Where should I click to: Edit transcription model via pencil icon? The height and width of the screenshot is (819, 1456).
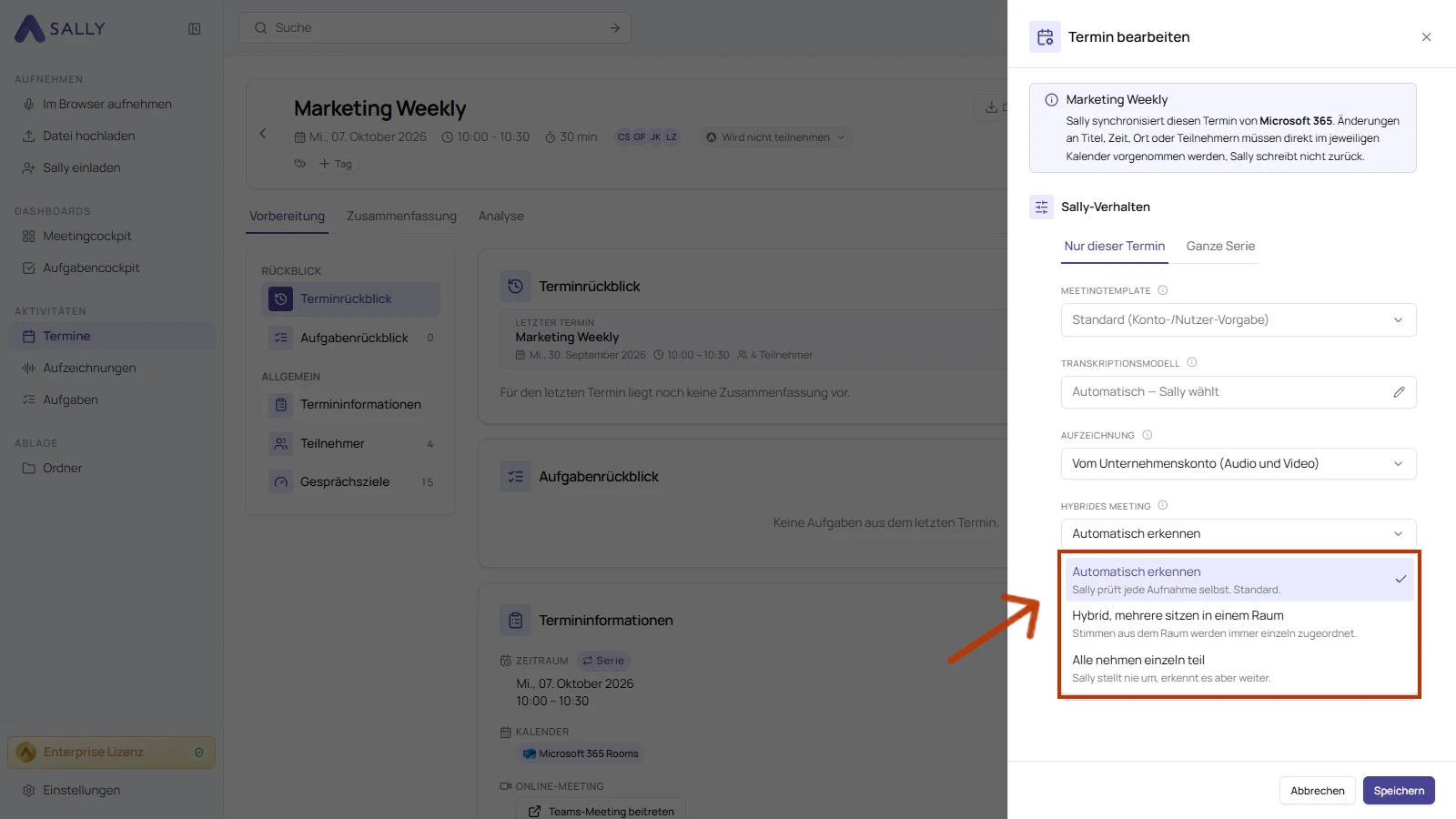click(x=1399, y=392)
